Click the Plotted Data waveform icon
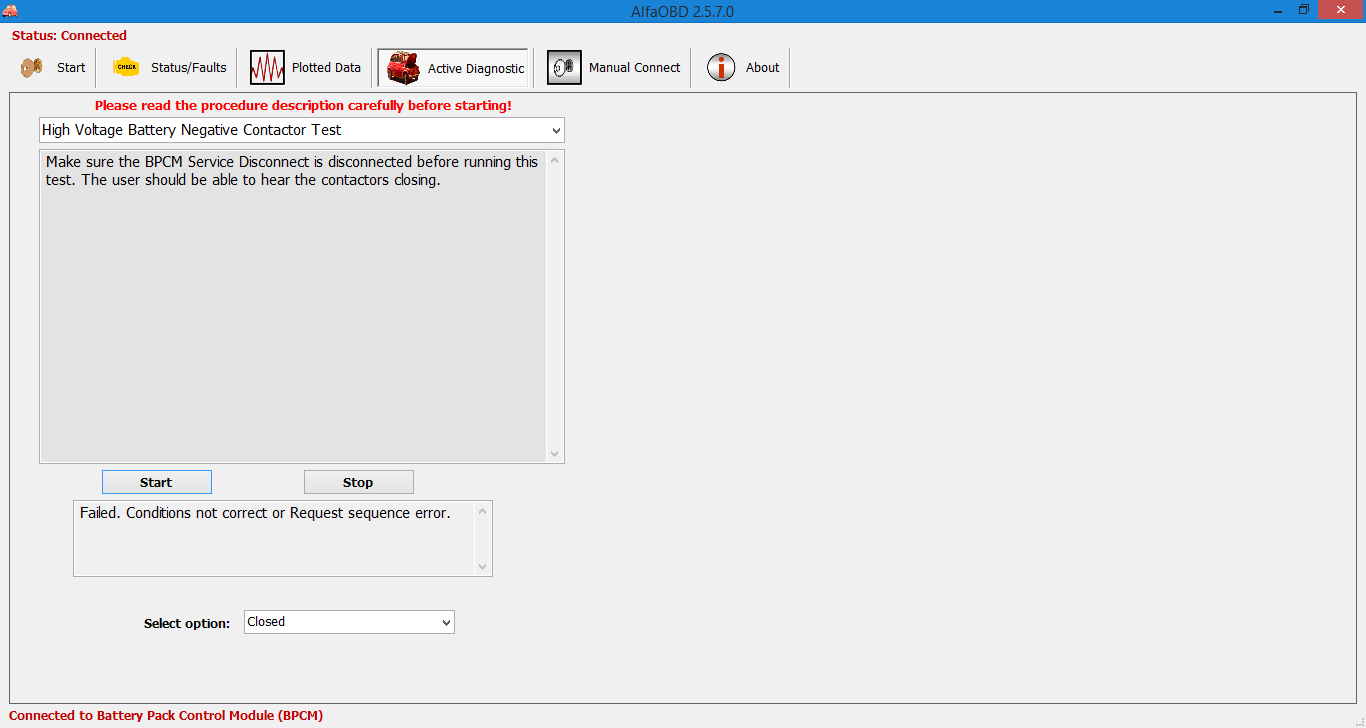The height and width of the screenshot is (728, 1366). pos(267,68)
